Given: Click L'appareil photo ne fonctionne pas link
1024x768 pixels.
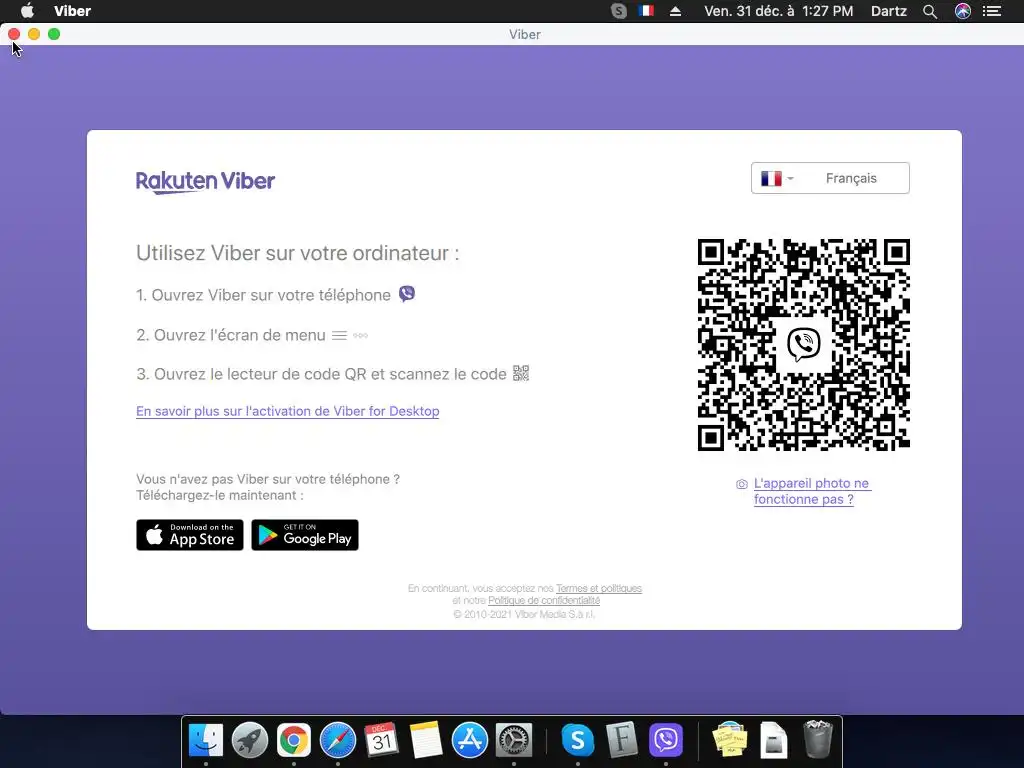Looking at the screenshot, I should click(812, 491).
